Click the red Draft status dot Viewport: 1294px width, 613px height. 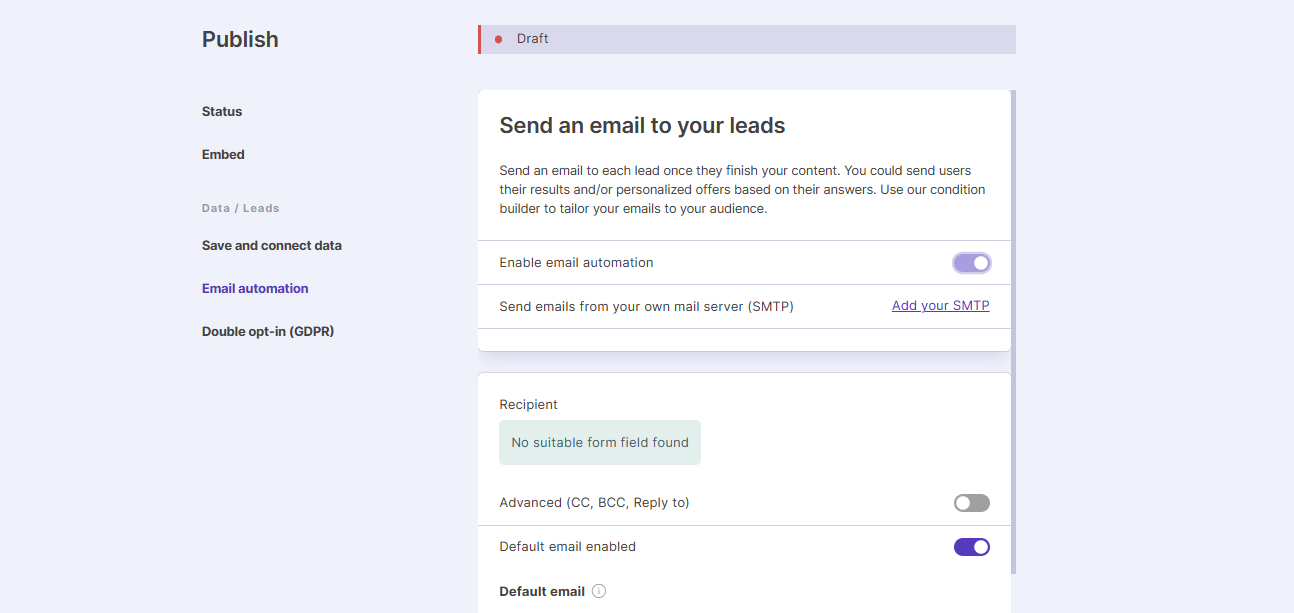click(x=499, y=39)
